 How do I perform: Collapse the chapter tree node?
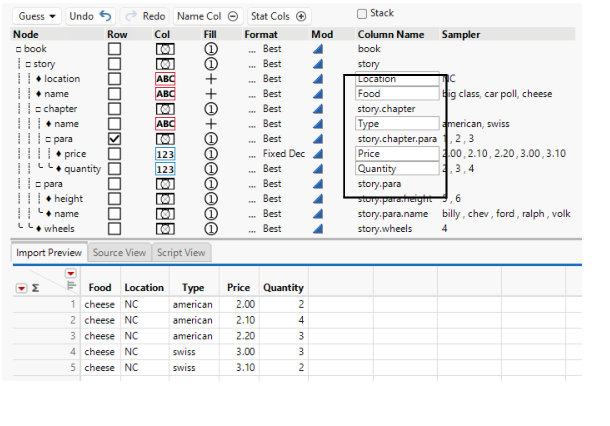38,109
